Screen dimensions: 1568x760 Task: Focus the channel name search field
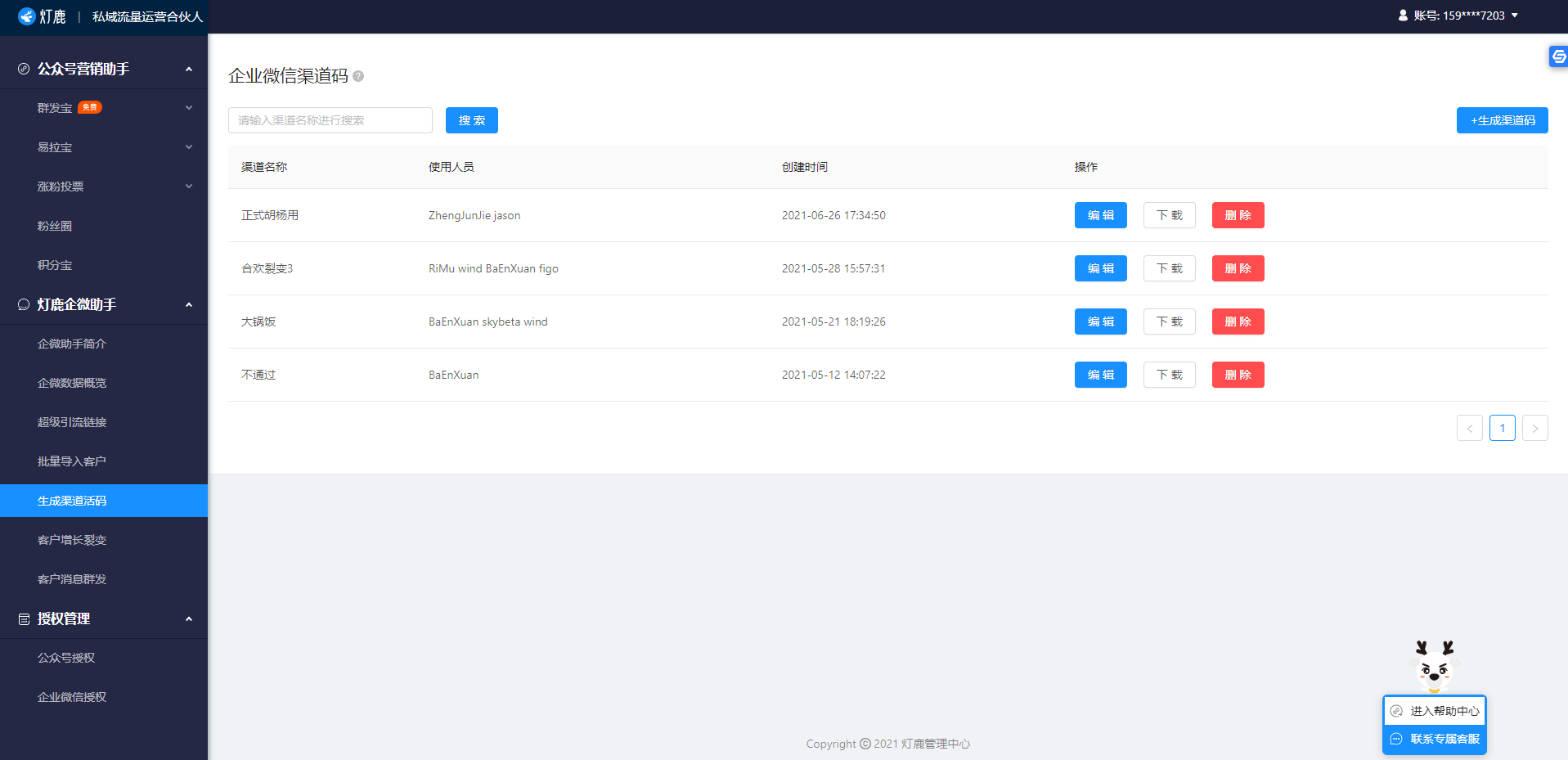330,120
